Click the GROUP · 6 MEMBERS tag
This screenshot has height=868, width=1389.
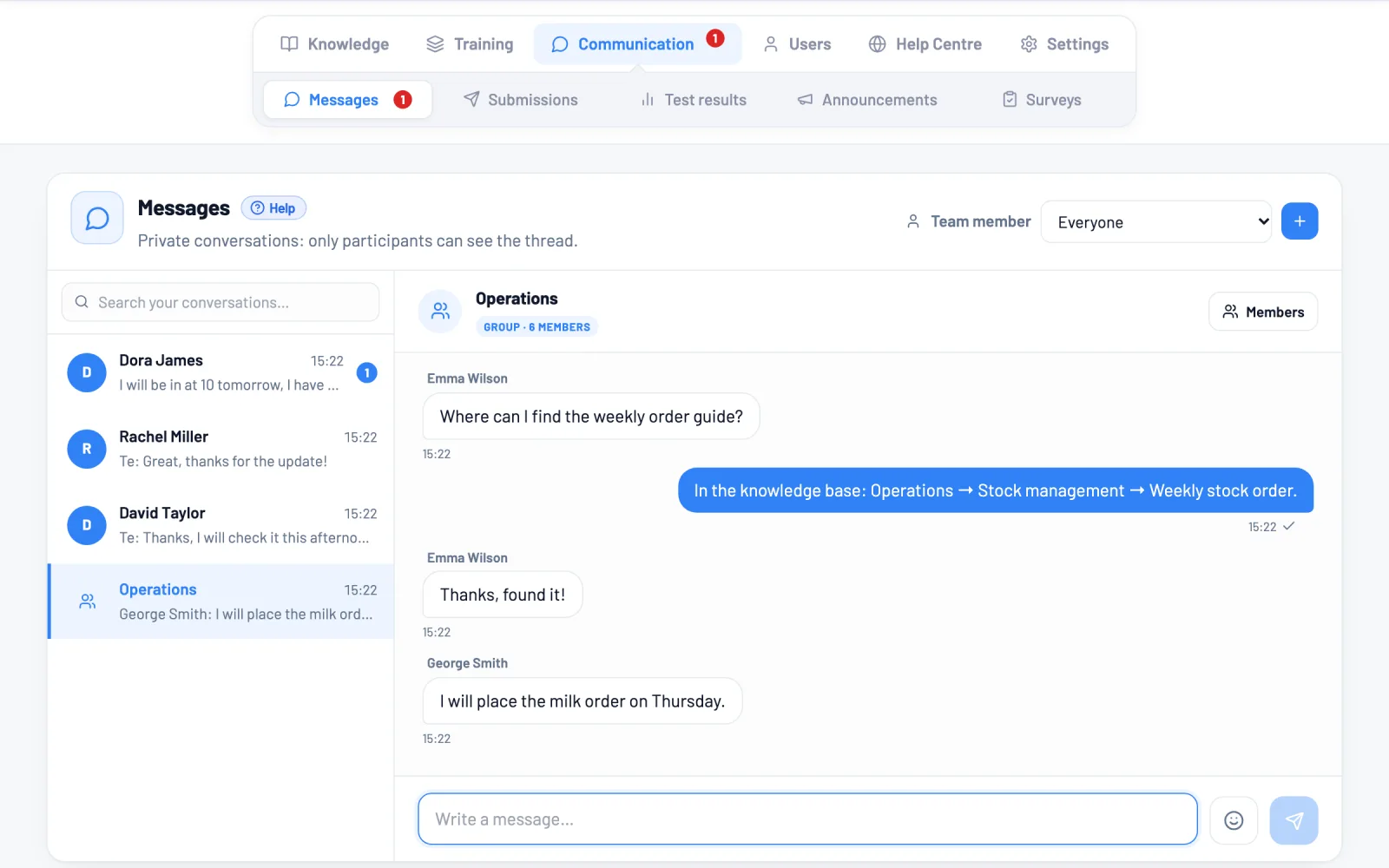tap(537, 327)
